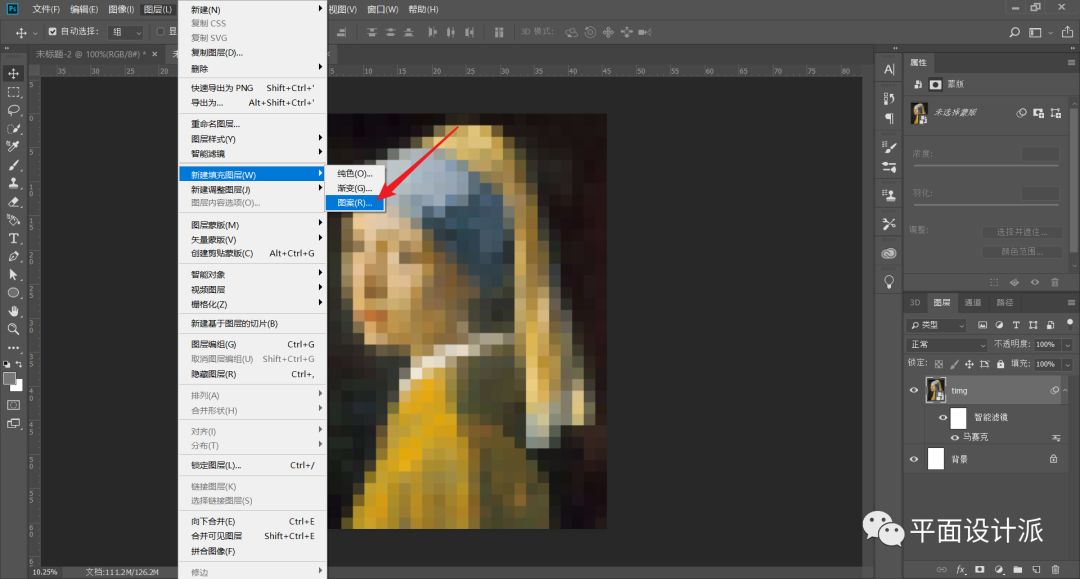1080x579 pixels.
Task: Open the blend mode 正常 dropdown
Action: 936,344
